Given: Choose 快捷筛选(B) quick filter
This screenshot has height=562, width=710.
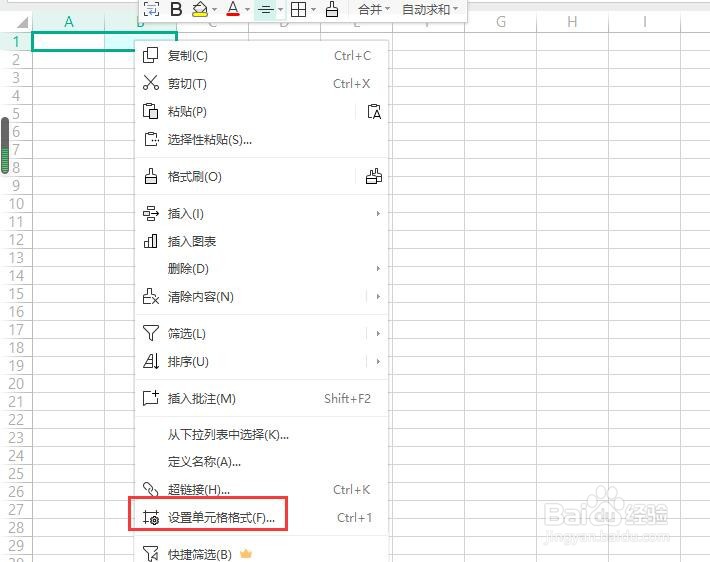Looking at the screenshot, I should coord(262,554).
